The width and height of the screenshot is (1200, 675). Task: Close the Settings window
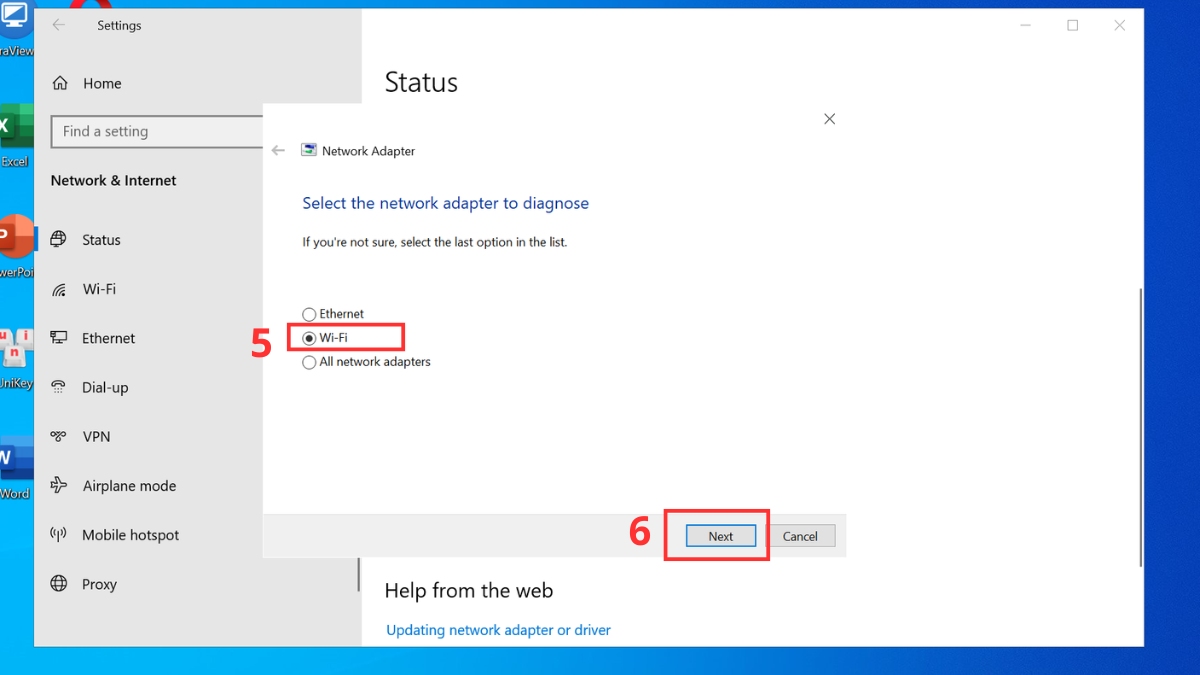click(x=1120, y=26)
